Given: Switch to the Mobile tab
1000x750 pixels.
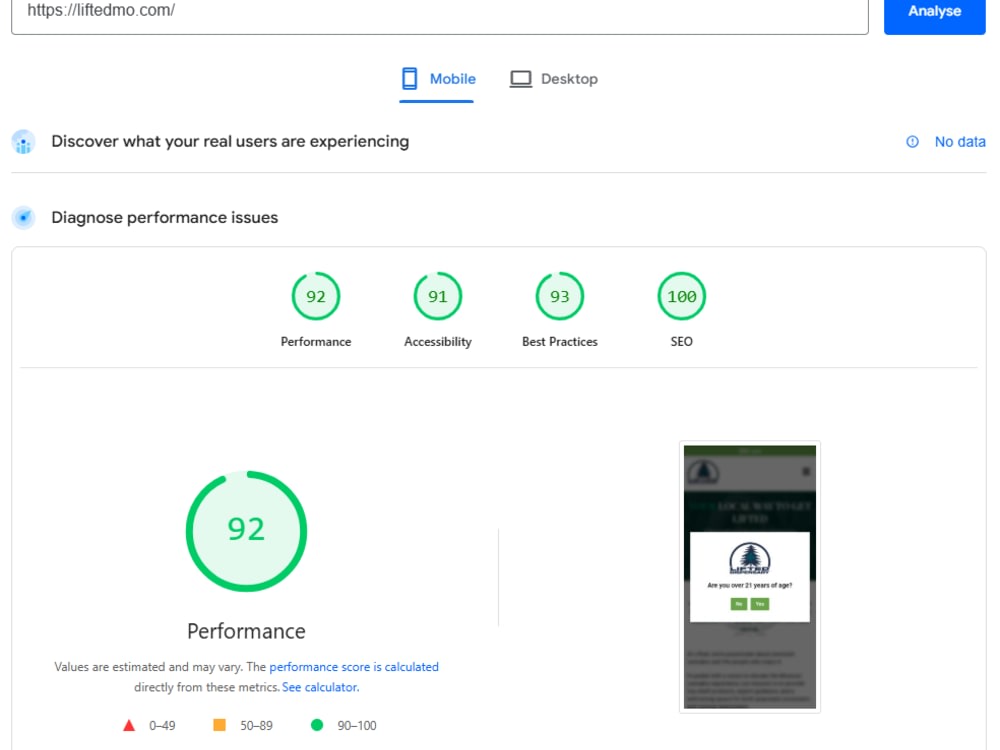Looking at the screenshot, I should [x=438, y=79].
